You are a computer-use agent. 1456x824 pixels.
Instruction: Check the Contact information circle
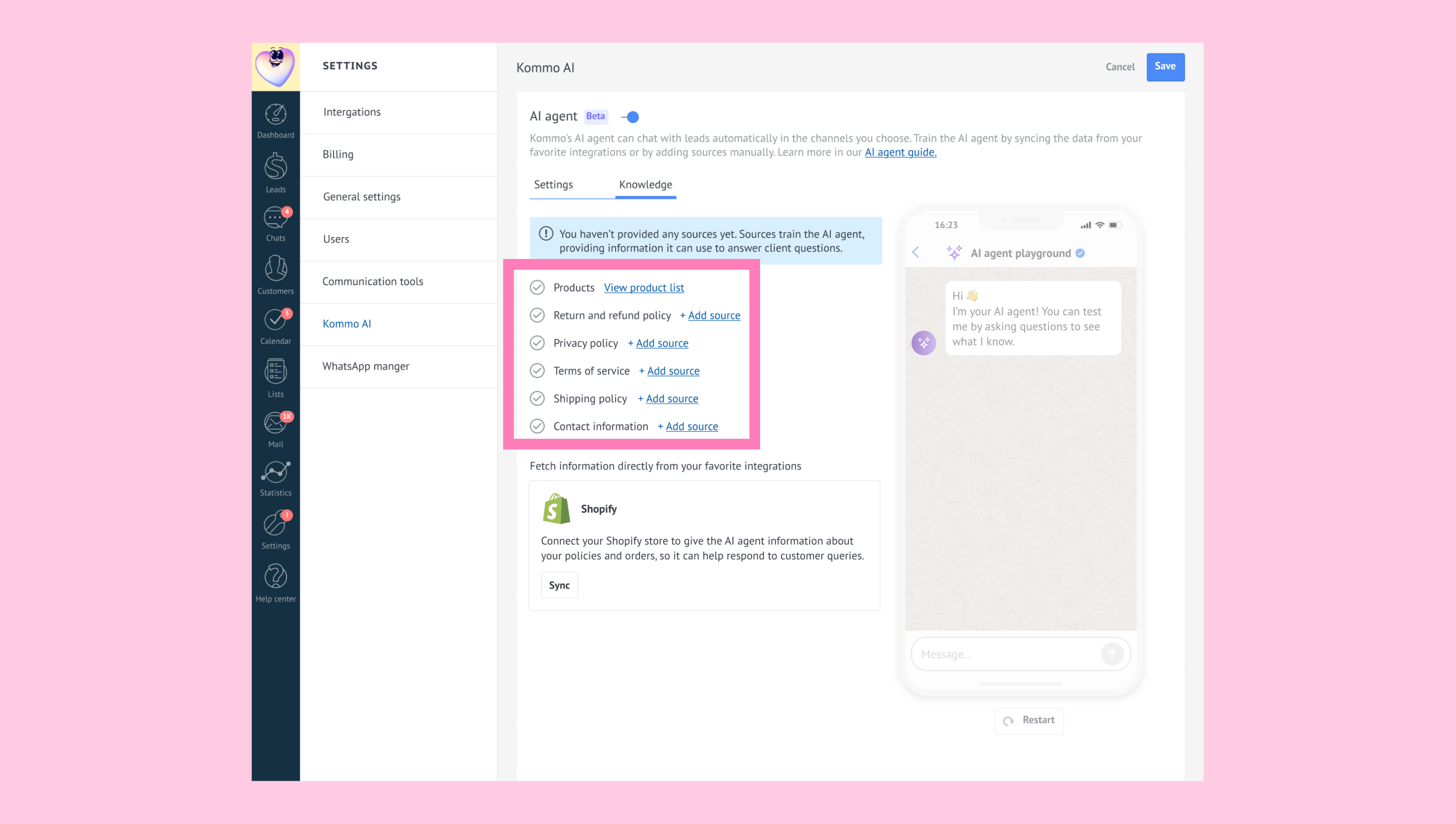coord(537,426)
